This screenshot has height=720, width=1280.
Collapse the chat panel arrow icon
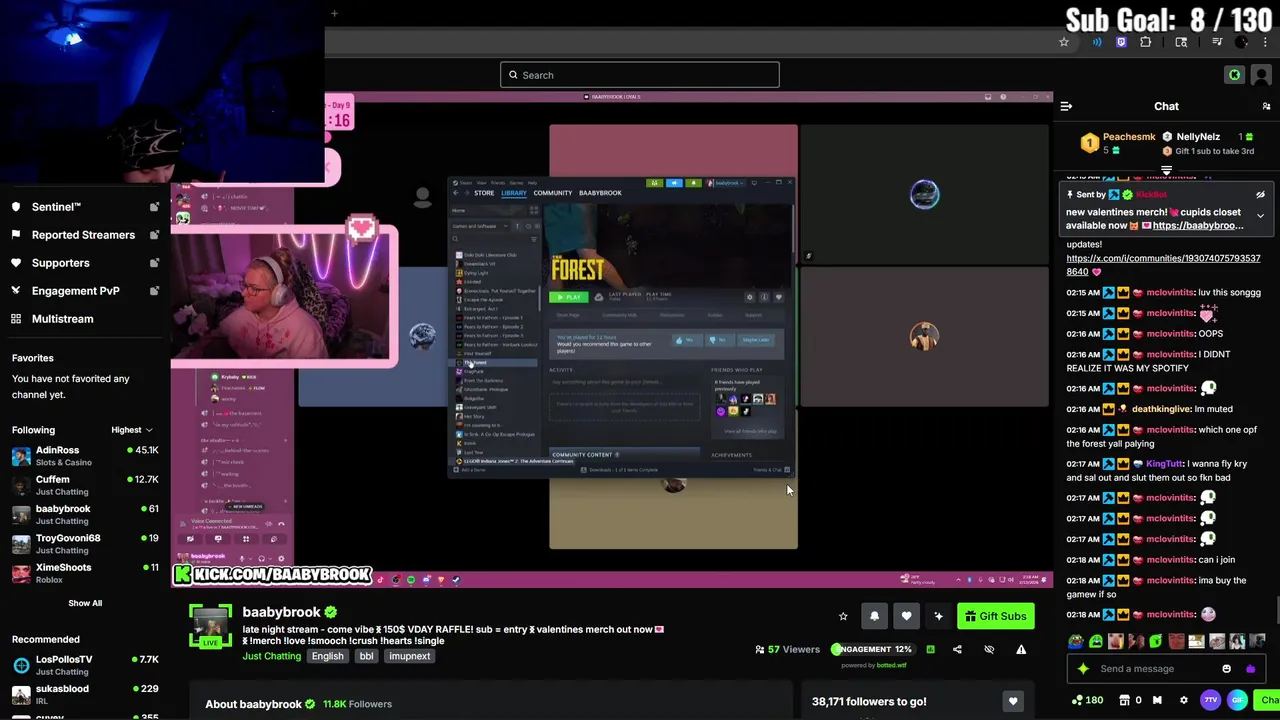(1066, 106)
